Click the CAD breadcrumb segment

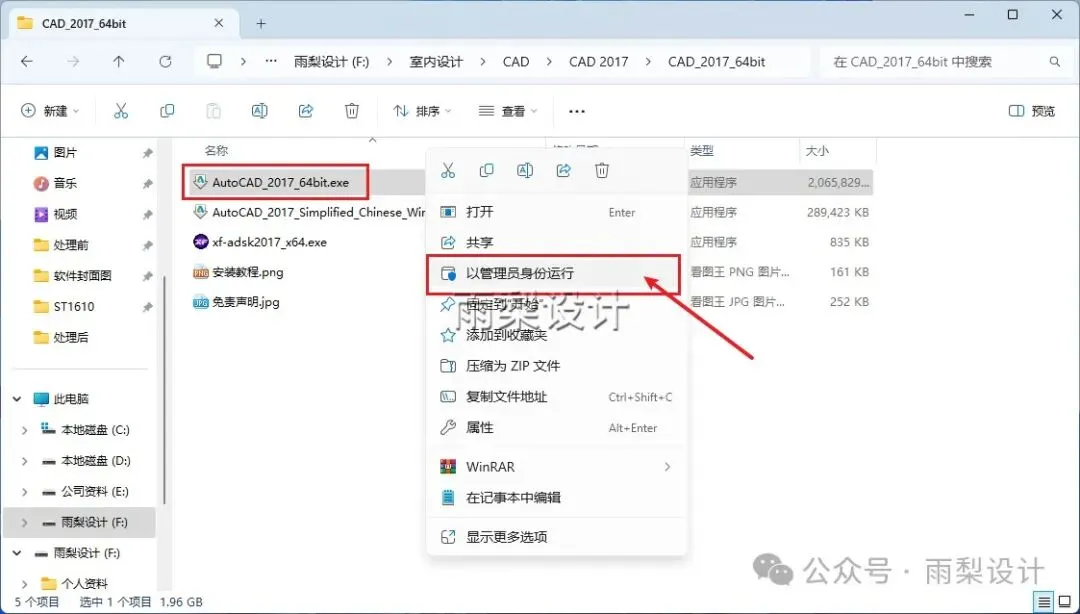click(516, 61)
